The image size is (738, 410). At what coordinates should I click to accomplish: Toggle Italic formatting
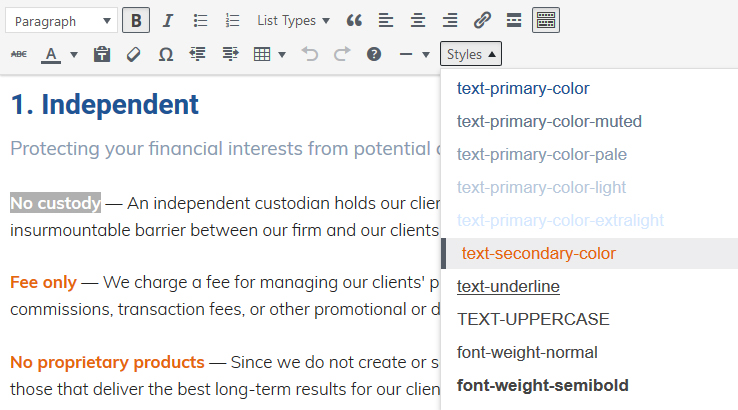[168, 20]
